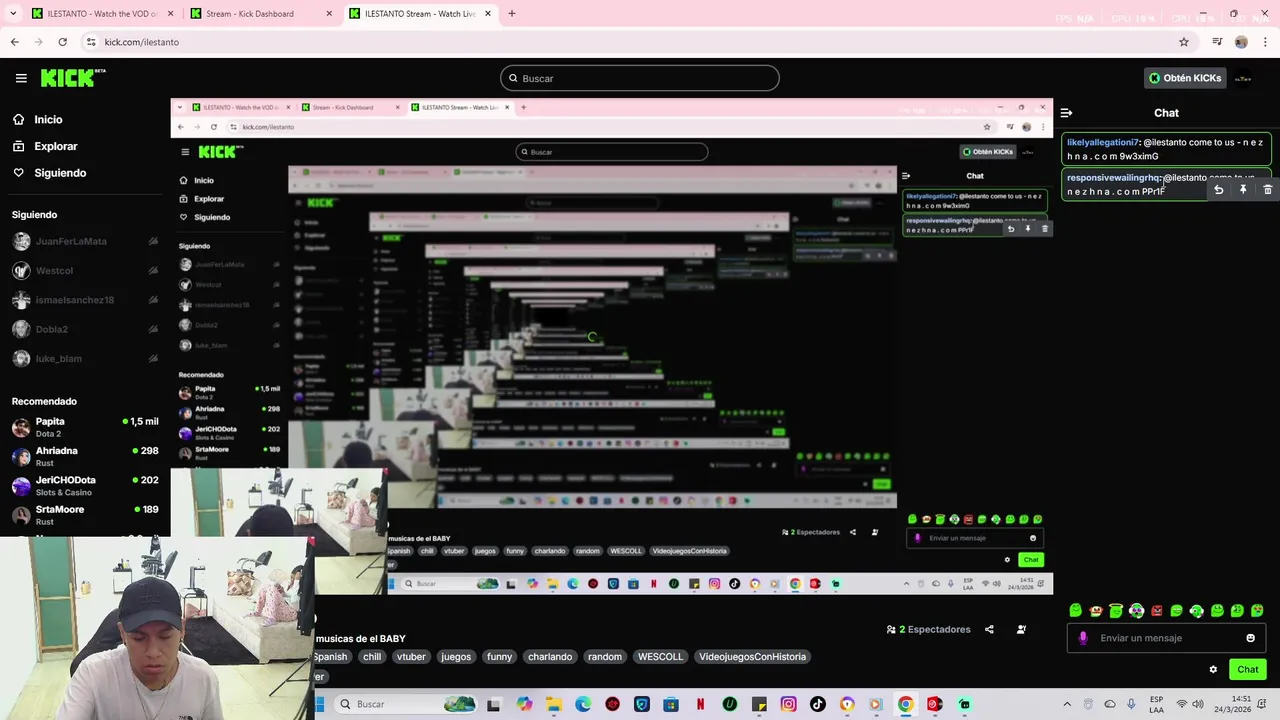
Task: Open TikTok from the taskbar
Action: tap(818, 704)
